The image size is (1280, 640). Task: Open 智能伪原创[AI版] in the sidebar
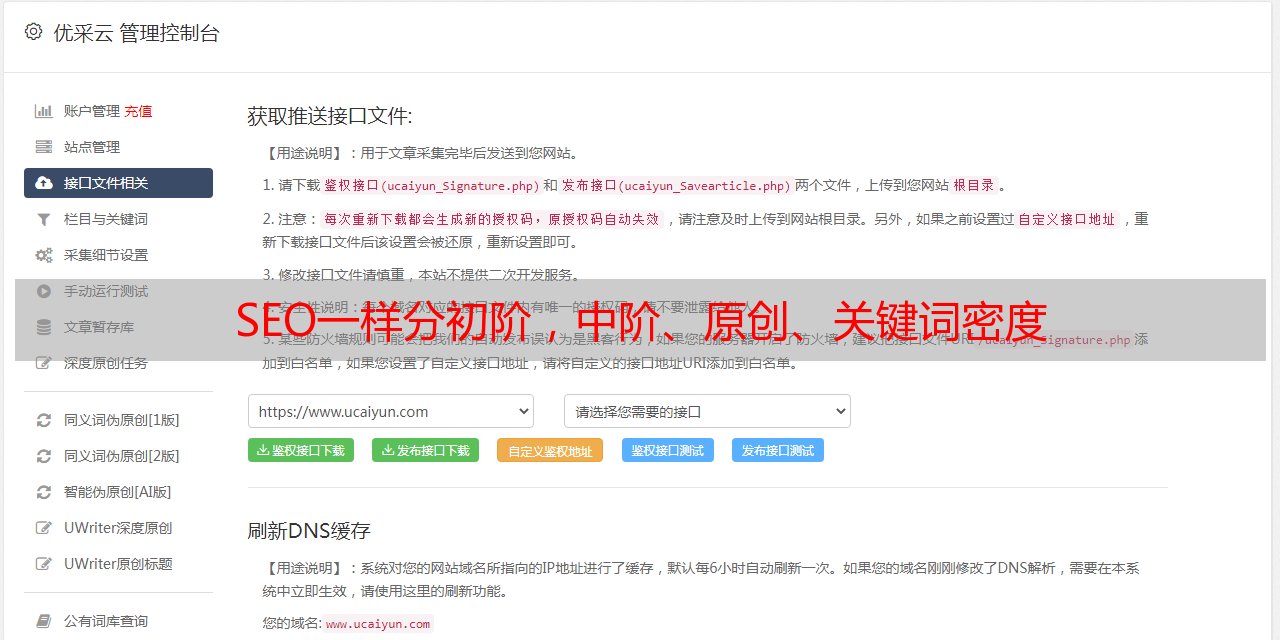(x=118, y=492)
